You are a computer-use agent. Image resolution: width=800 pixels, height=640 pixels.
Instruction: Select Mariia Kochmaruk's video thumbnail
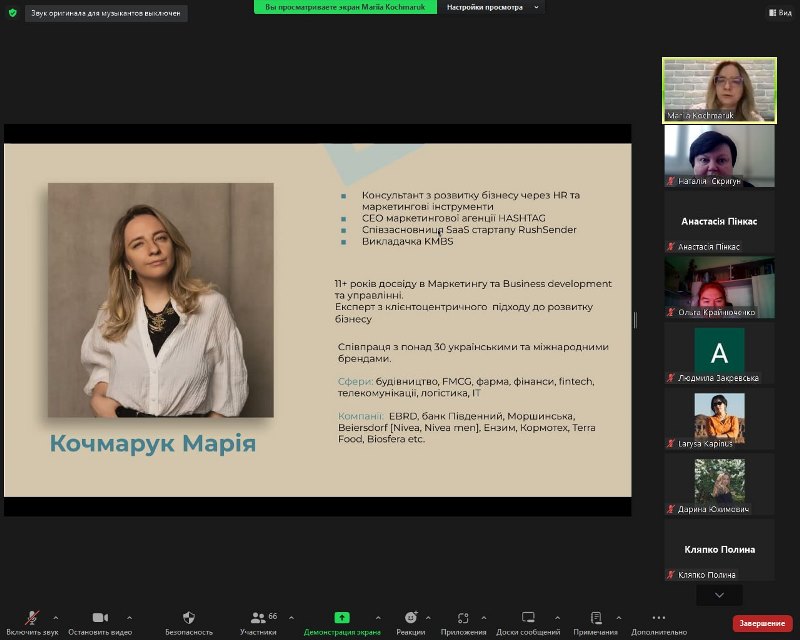[719, 90]
